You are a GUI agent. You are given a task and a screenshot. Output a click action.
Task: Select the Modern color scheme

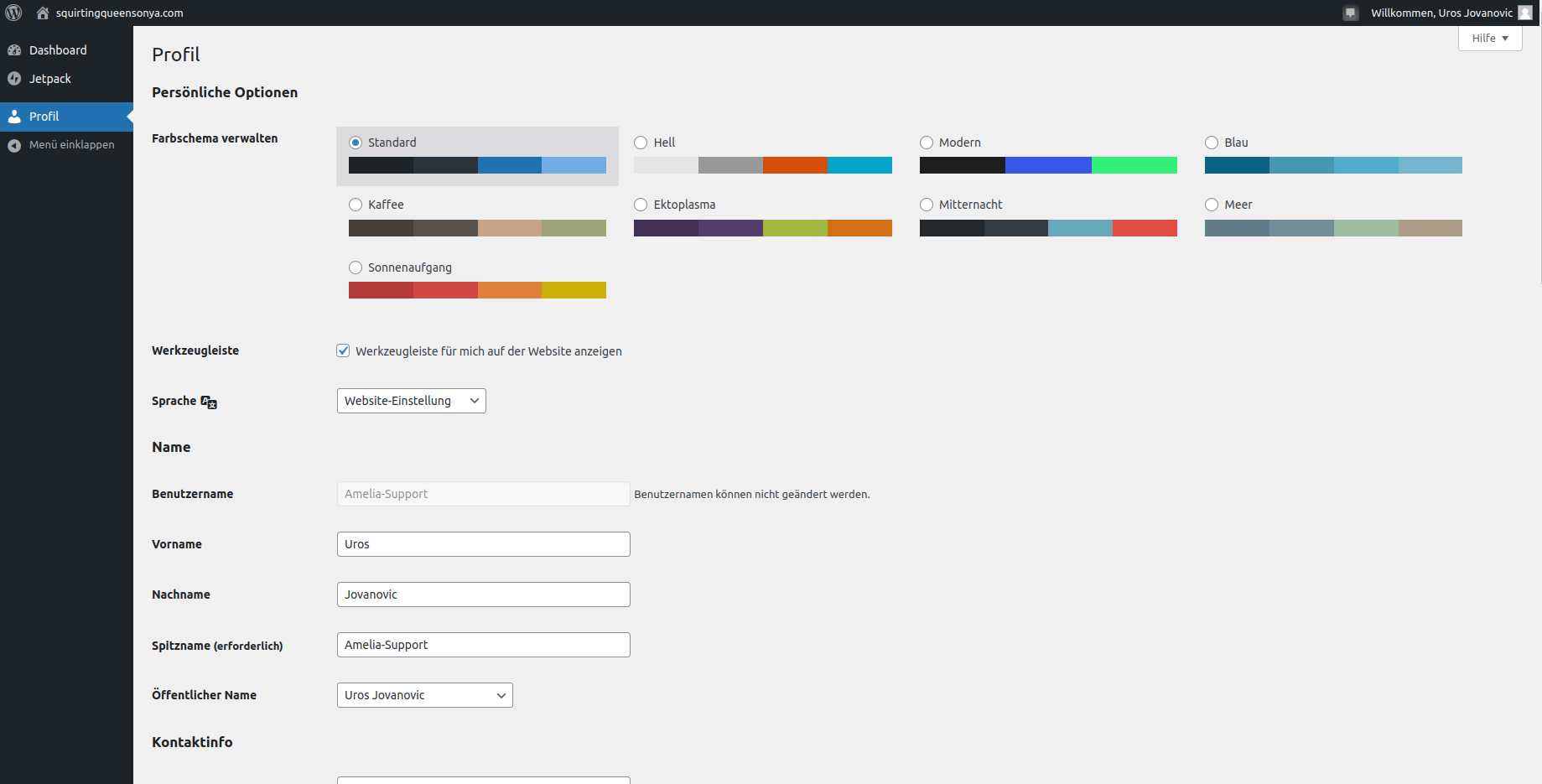click(927, 143)
